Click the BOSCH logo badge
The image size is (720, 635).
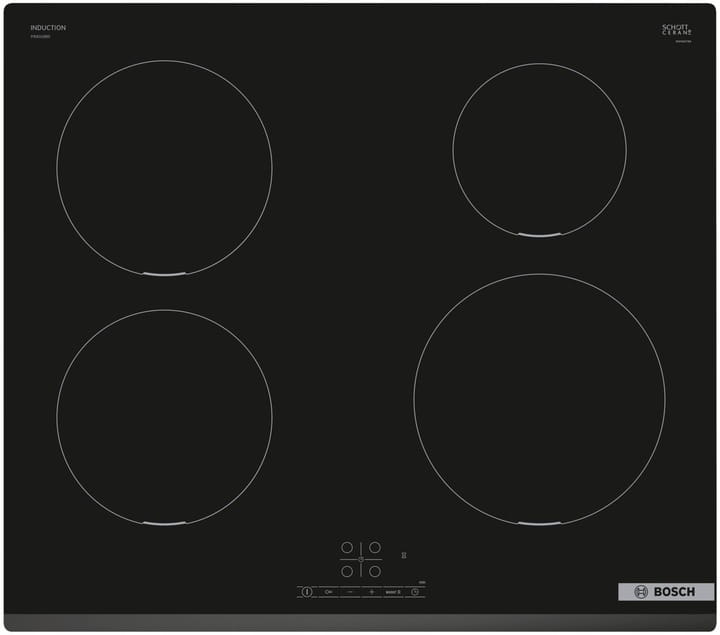point(666,592)
